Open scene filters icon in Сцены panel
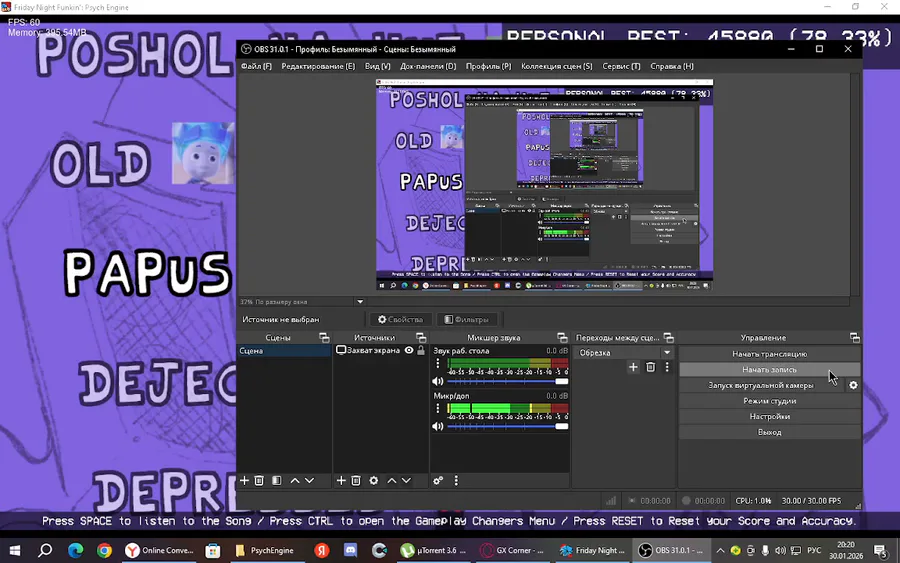 point(277,480)
